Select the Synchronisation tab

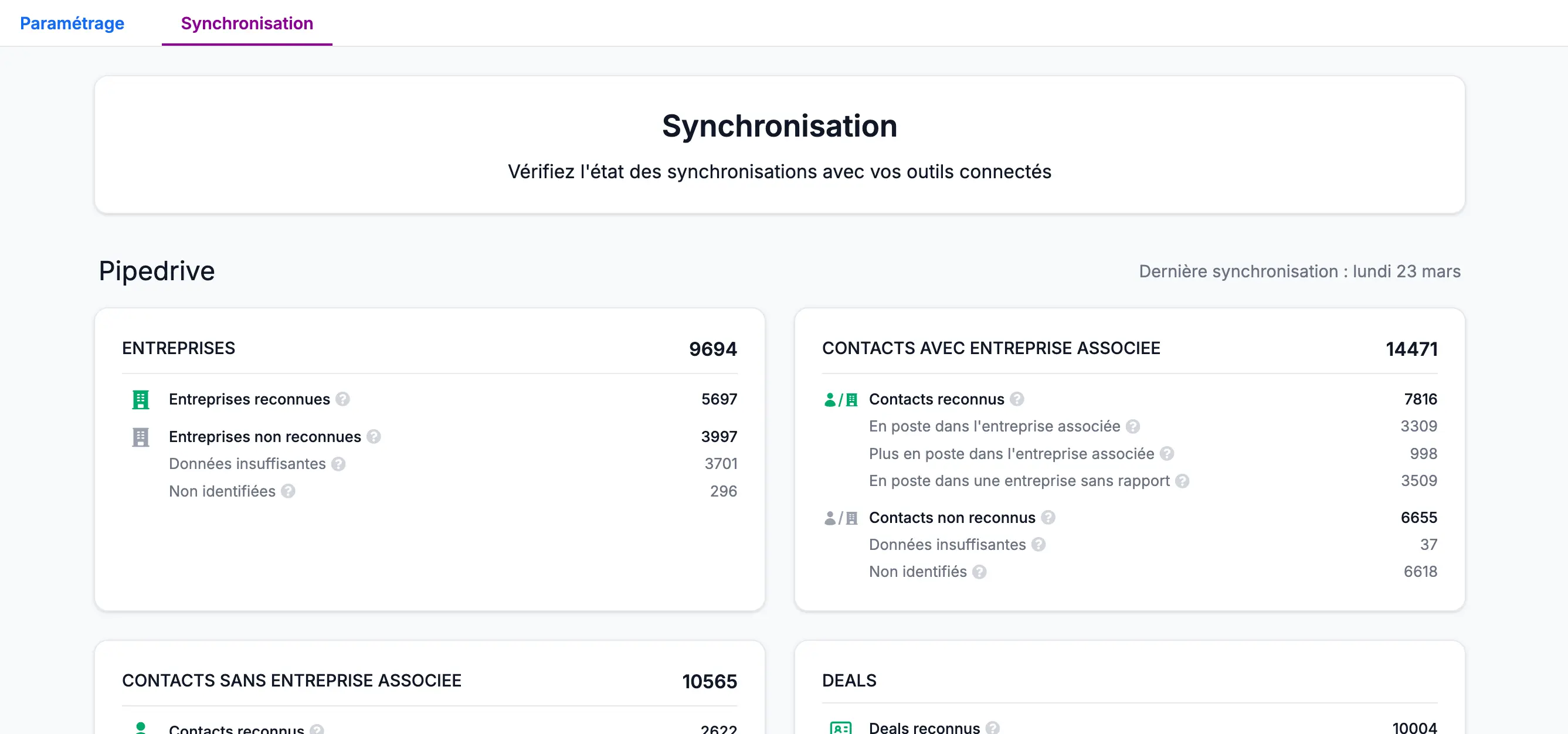[x=246, y=23]
